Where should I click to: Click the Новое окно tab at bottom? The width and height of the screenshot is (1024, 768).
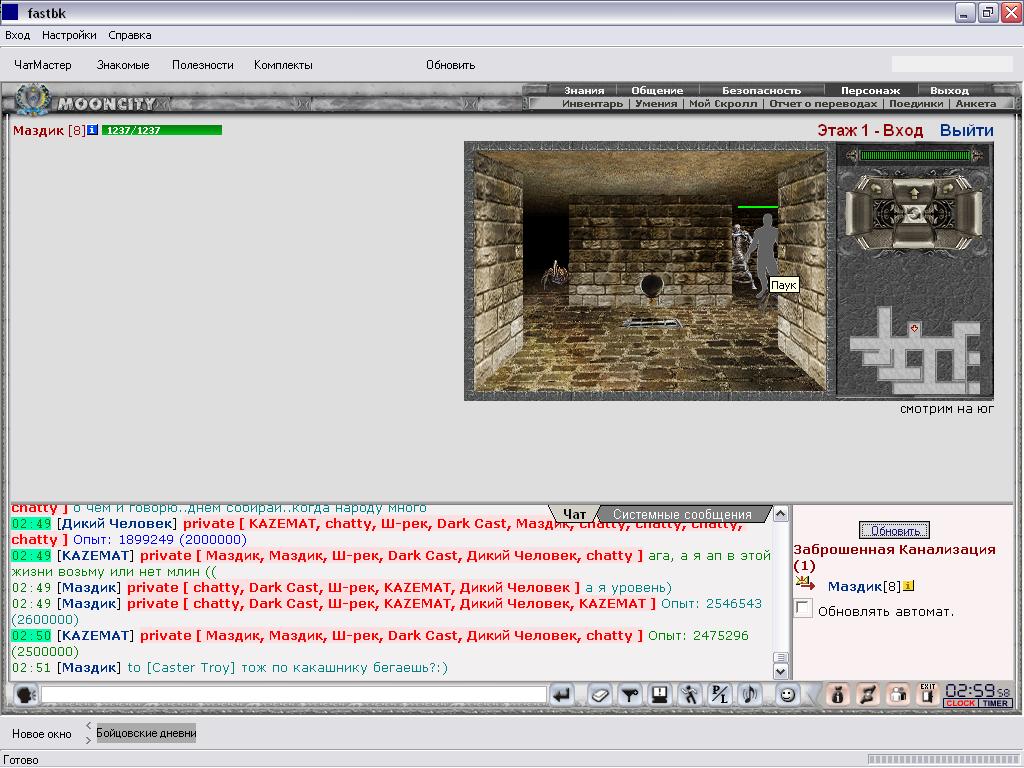tap(42, 734)
